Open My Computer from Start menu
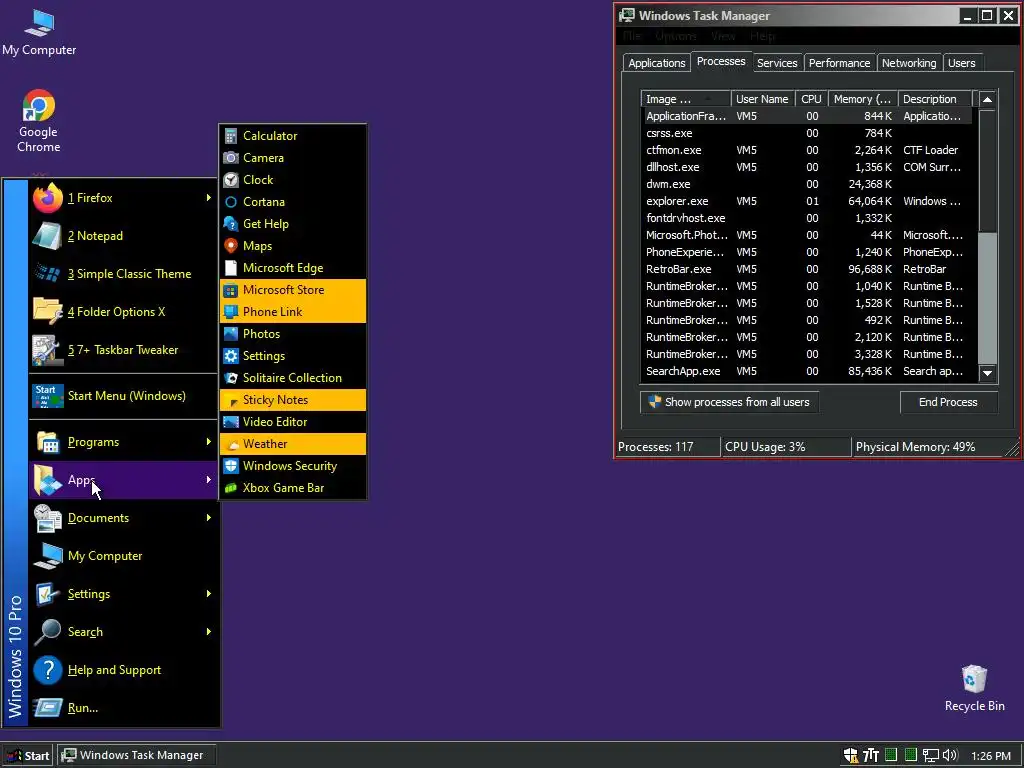This screenshot has height=768, width=1024. [123, 556]
